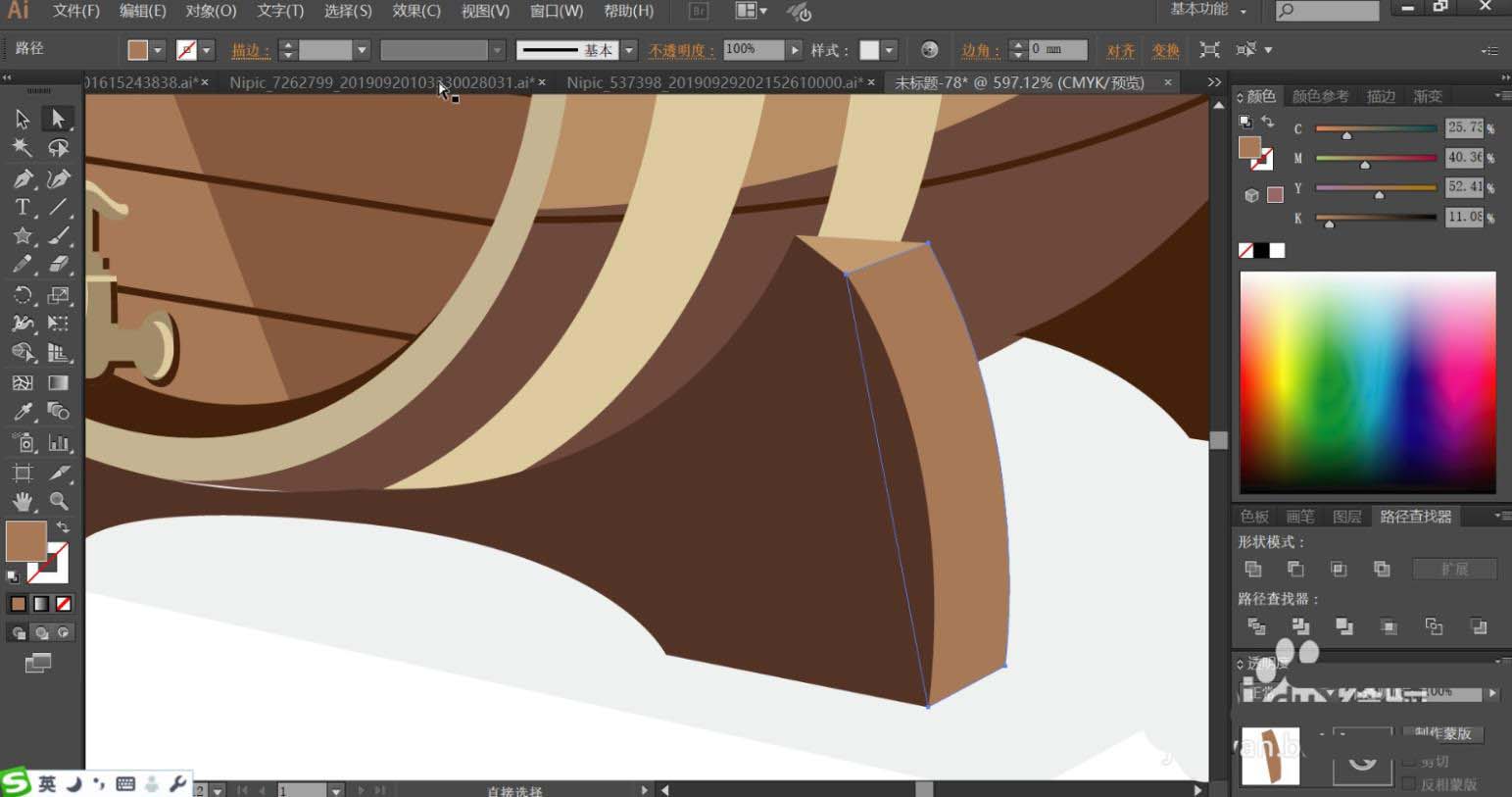
Task: Click the 扩展 button in pathfinder panel
Action: (x=1454, y=569)
